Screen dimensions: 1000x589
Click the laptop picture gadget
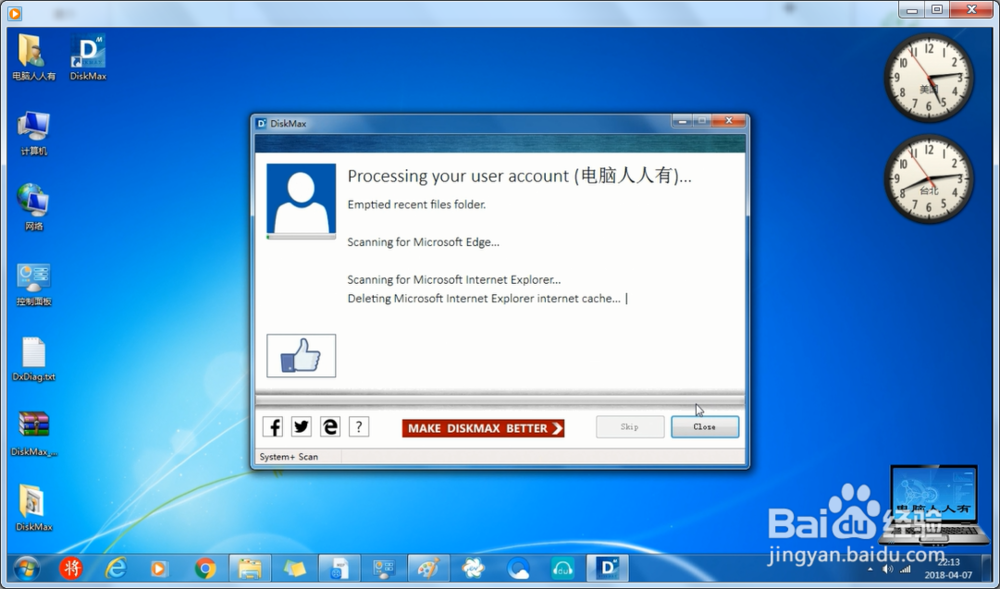[x=934, y=504]
